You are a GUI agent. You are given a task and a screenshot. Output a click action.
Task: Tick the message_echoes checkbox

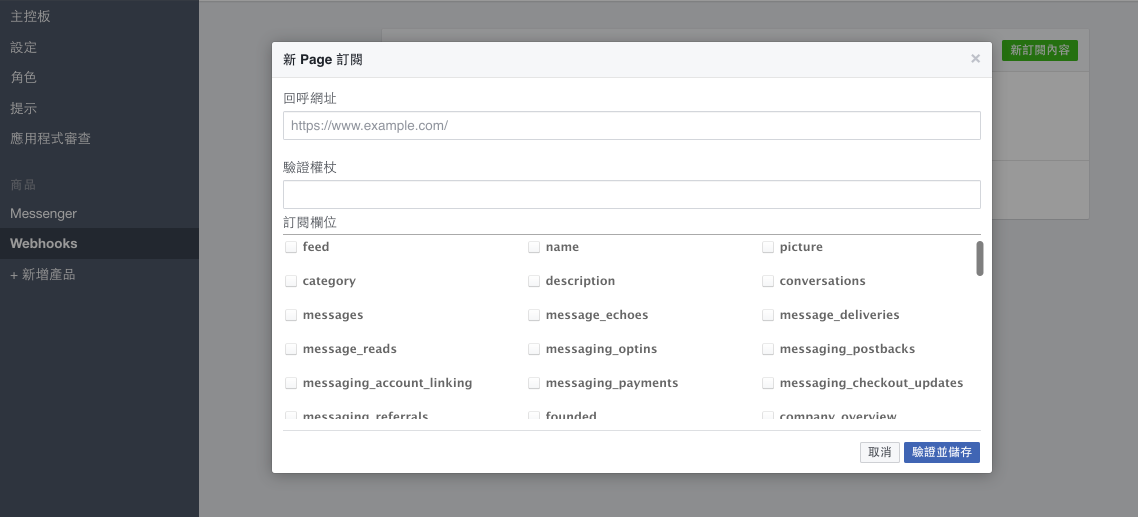coord(533,315)
